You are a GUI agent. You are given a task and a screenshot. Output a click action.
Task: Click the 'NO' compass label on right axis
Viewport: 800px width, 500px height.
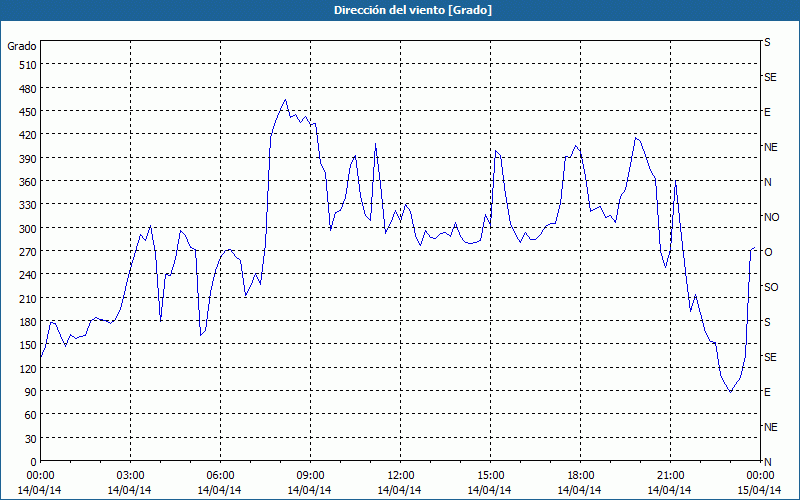coord(771,217)
